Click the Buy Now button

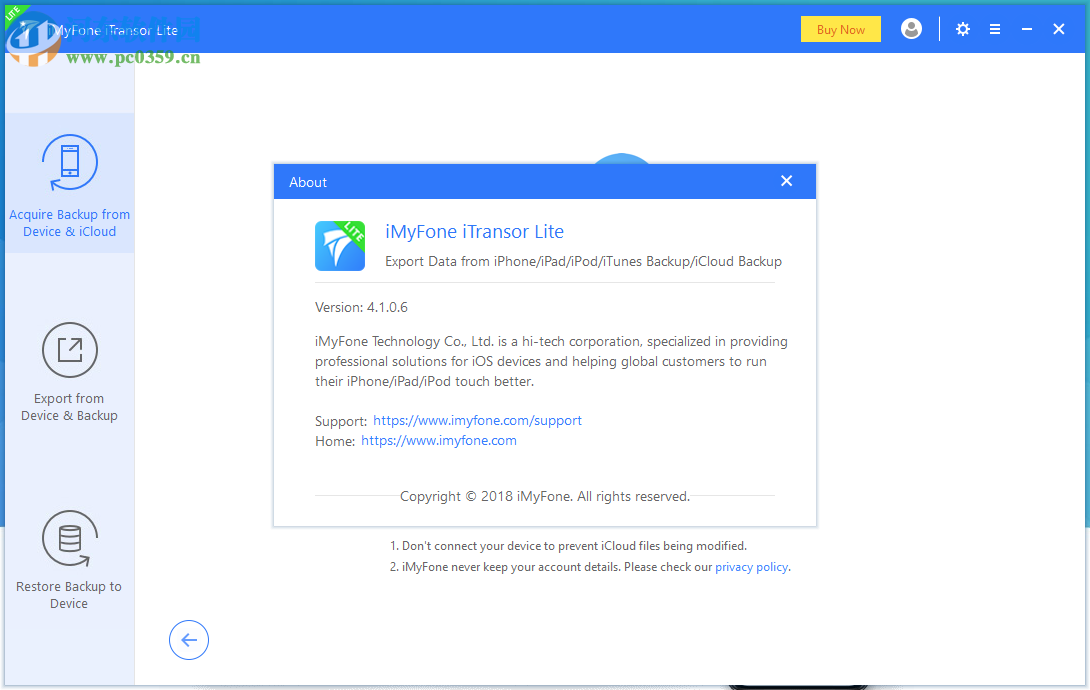point(840,29)
